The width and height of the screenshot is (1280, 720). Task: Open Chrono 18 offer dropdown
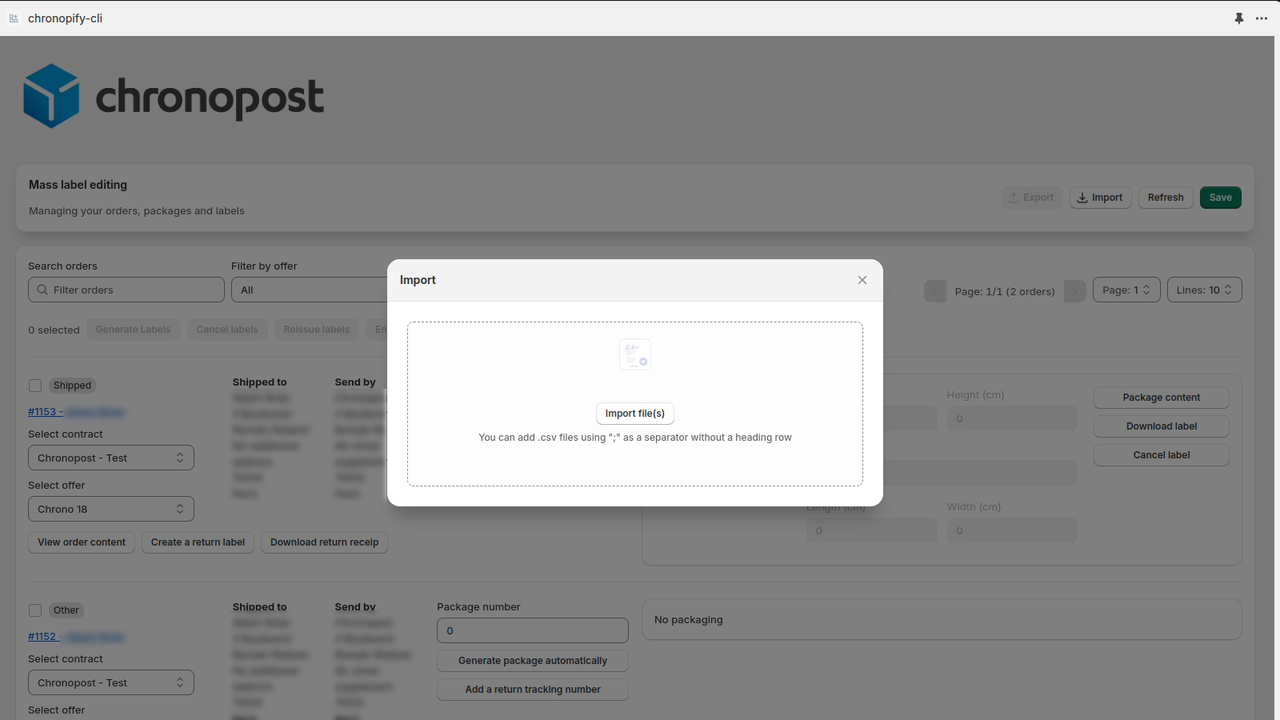tap(111, 509)
